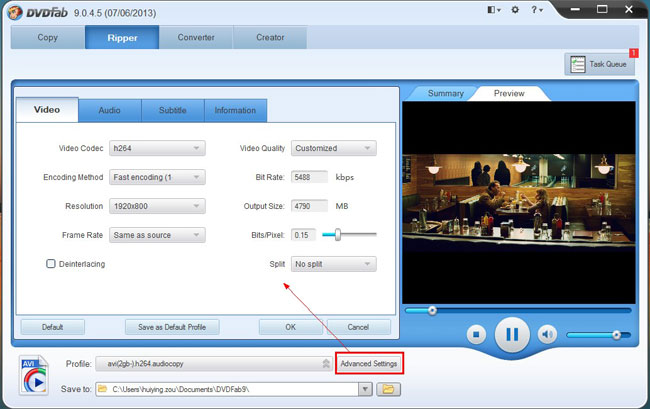This screenshot has height=409, width=650.
Task: Click the preview video frame
Action: click(519, 203)
